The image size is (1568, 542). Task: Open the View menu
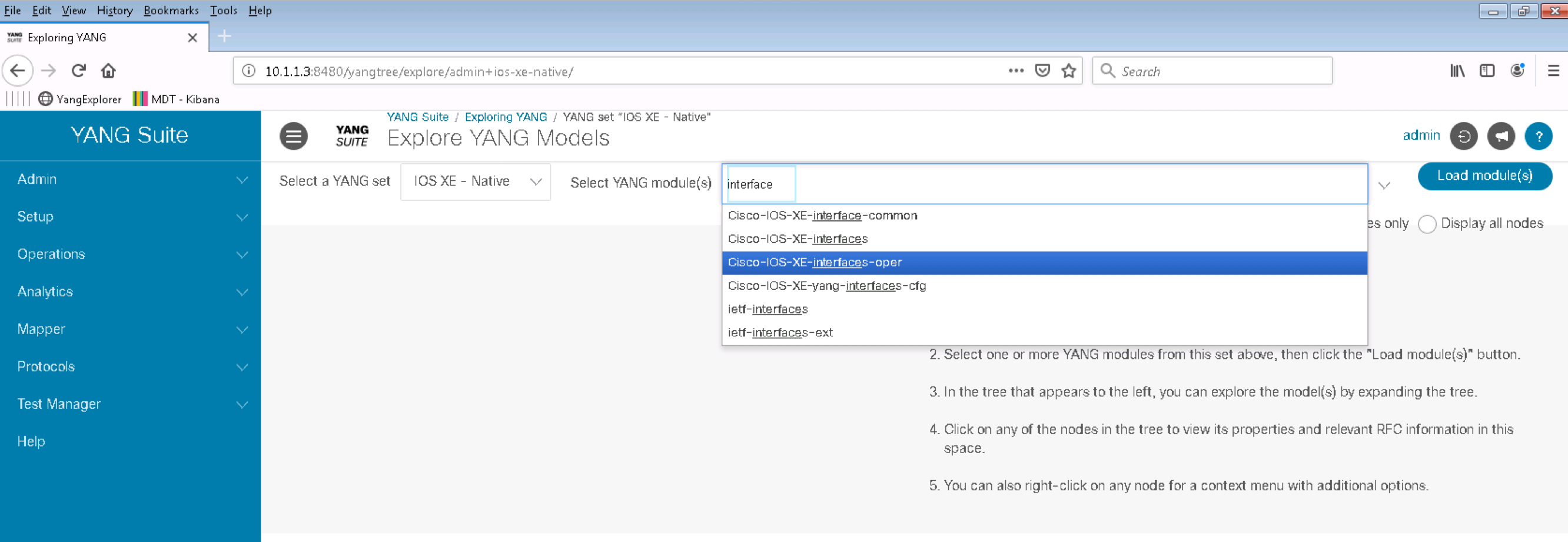[x=74, y=11]
